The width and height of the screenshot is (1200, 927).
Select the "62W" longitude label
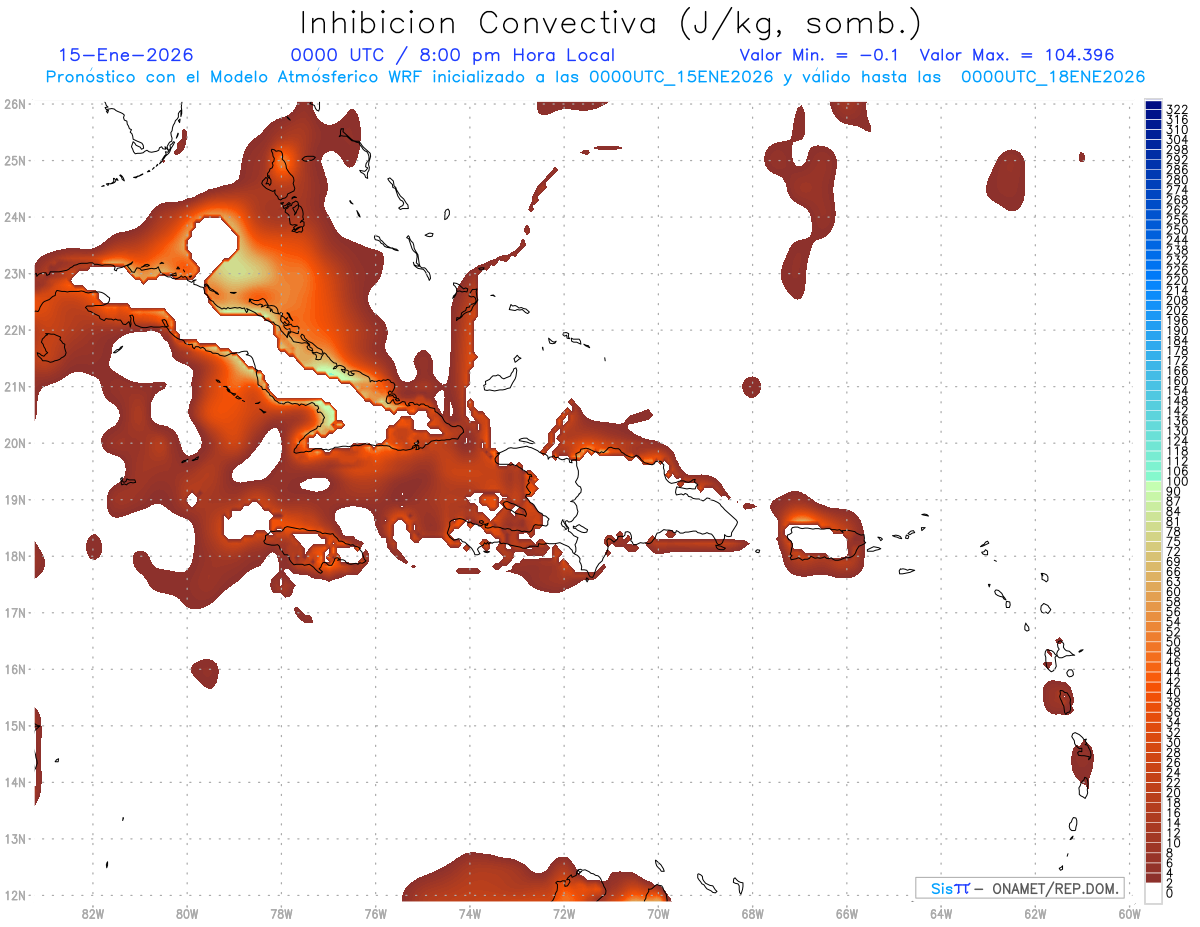tap(1035, 914)
